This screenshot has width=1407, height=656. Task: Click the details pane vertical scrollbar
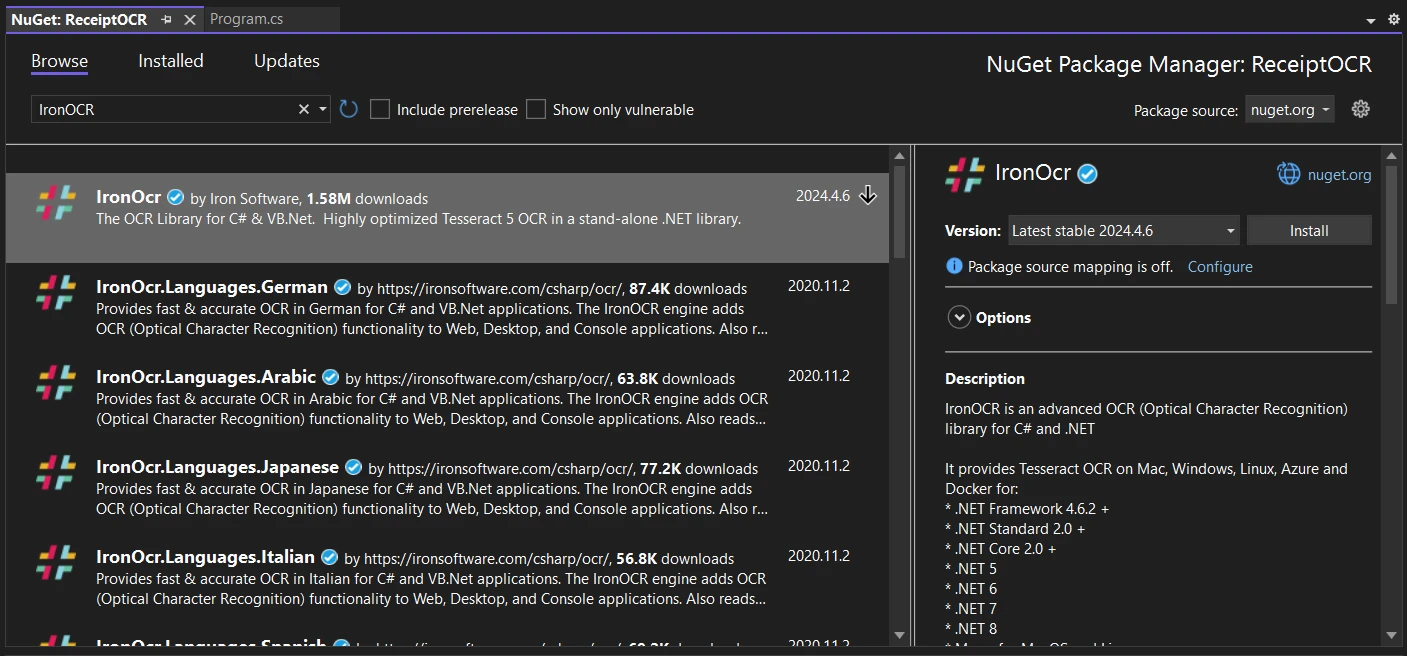click(1390, 235)
